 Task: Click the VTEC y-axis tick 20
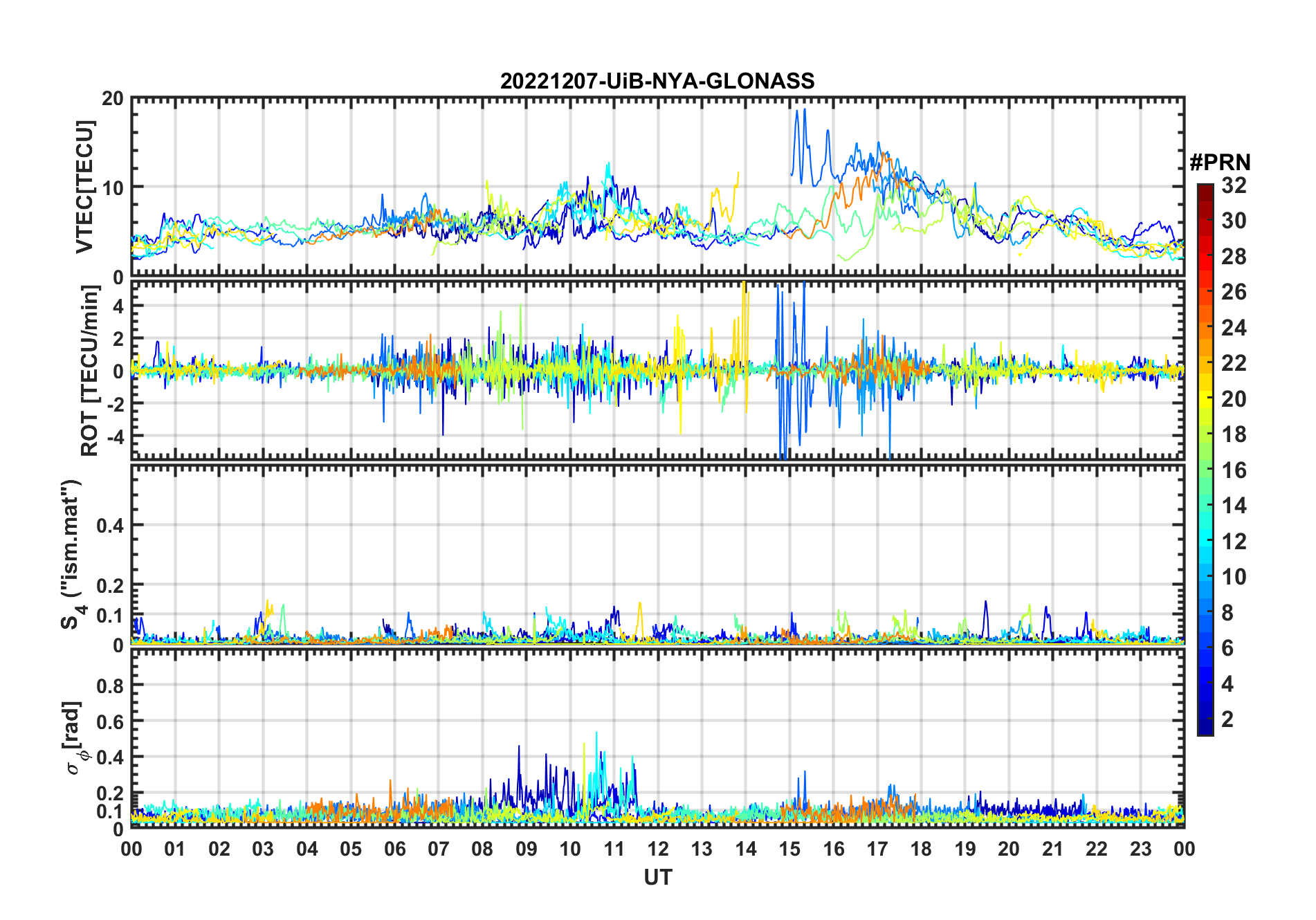tap(113, 99)
